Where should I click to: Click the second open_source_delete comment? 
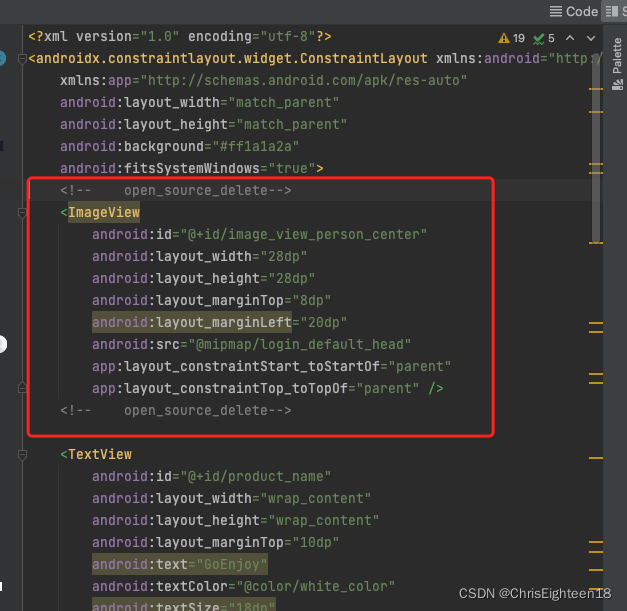pyautogui.click(x=176, y=411)
